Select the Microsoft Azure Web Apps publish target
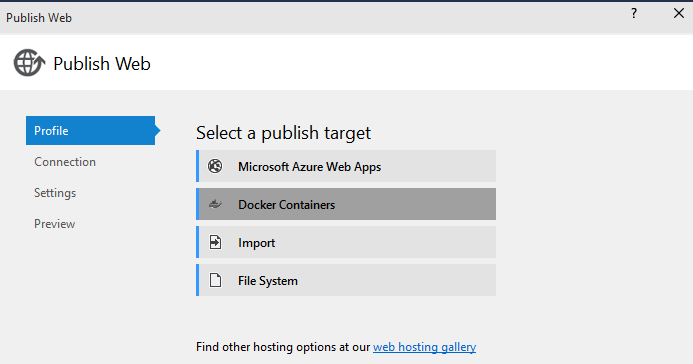Viewport: 693px width, 364px height. [346, 166]
